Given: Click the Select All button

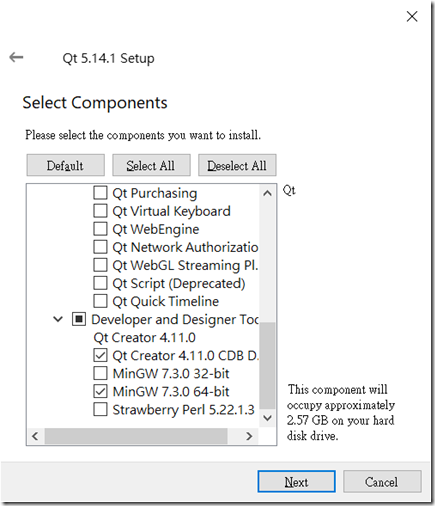Looking at the screenshot, I should tap(151, 165).
